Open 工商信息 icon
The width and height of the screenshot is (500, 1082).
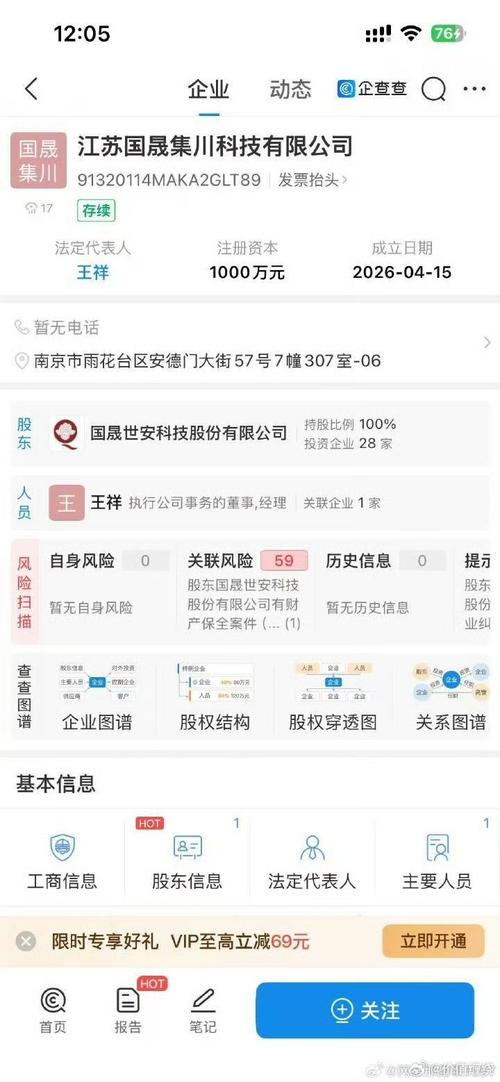pyautogui.click(x=62, y=847)
